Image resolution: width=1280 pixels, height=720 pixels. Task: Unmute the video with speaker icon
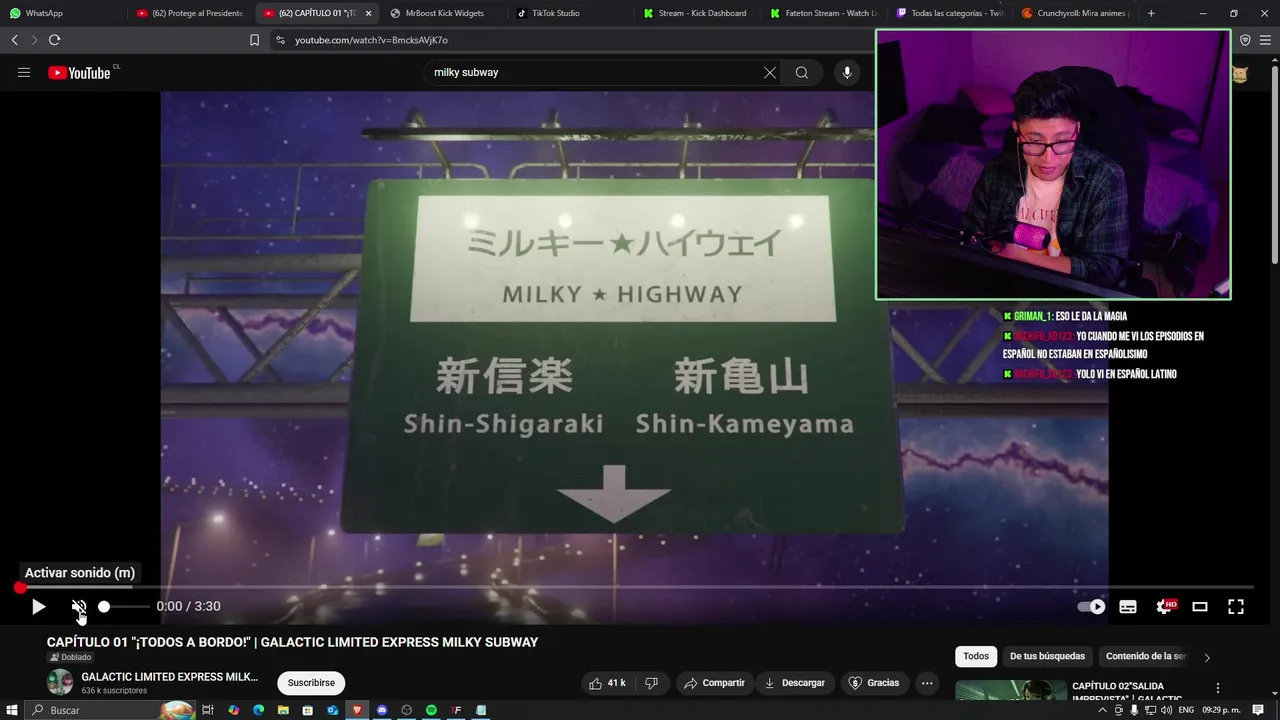point(79,606)
